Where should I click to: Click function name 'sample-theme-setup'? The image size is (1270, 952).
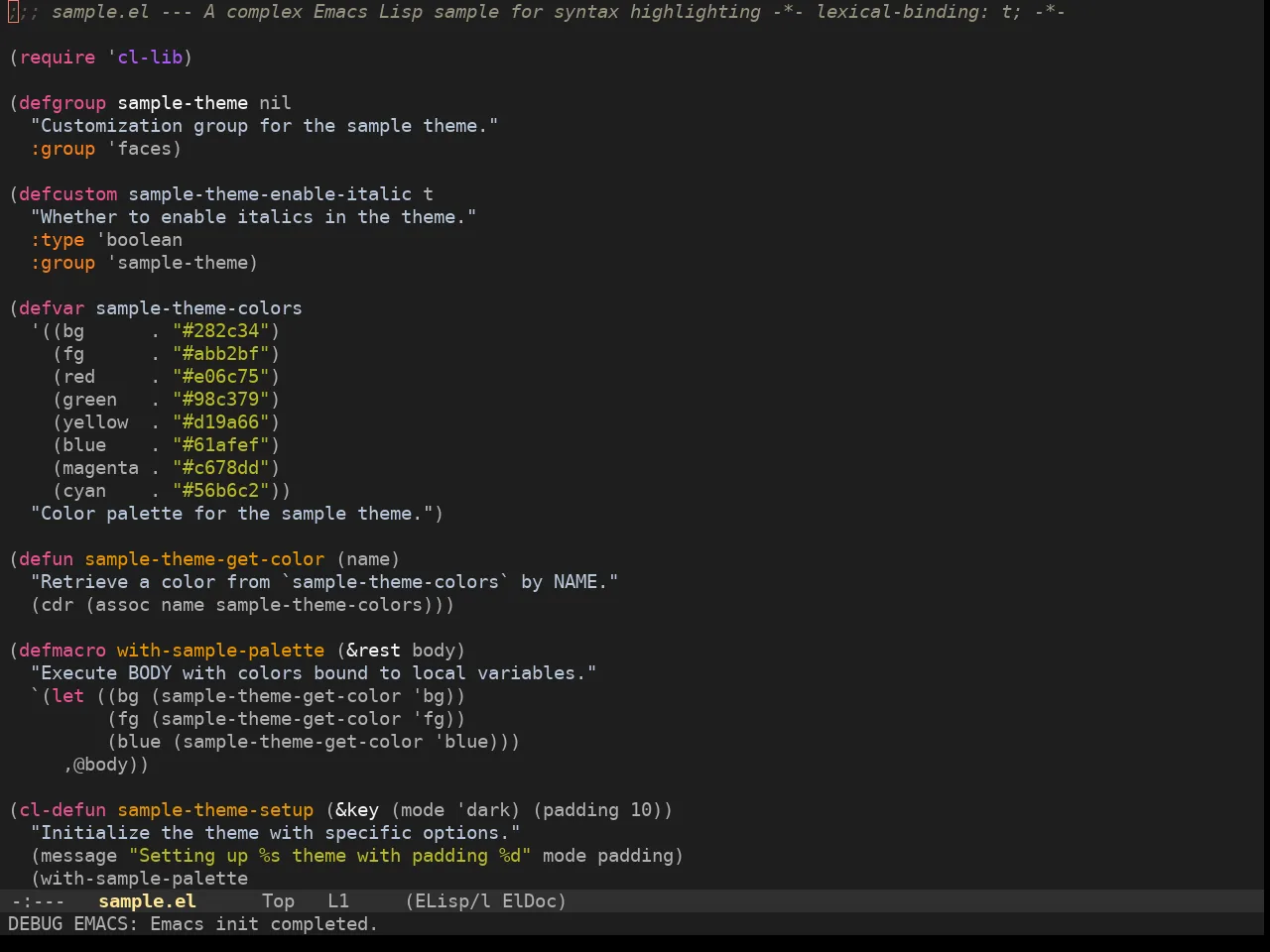tap(215, 809)
